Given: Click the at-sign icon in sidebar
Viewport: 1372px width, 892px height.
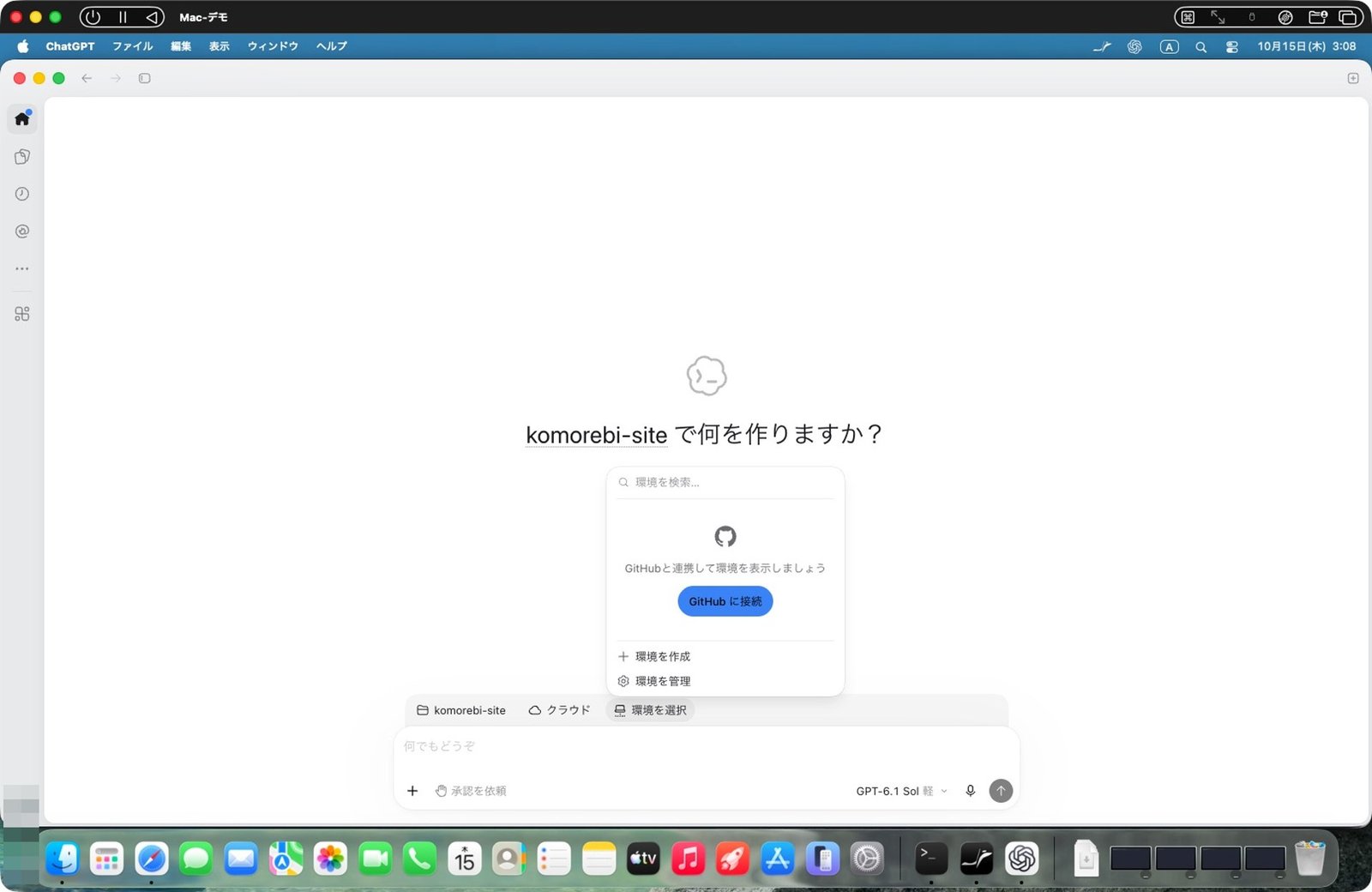Looking at the screenshot, I should click(x=22, y=232).
